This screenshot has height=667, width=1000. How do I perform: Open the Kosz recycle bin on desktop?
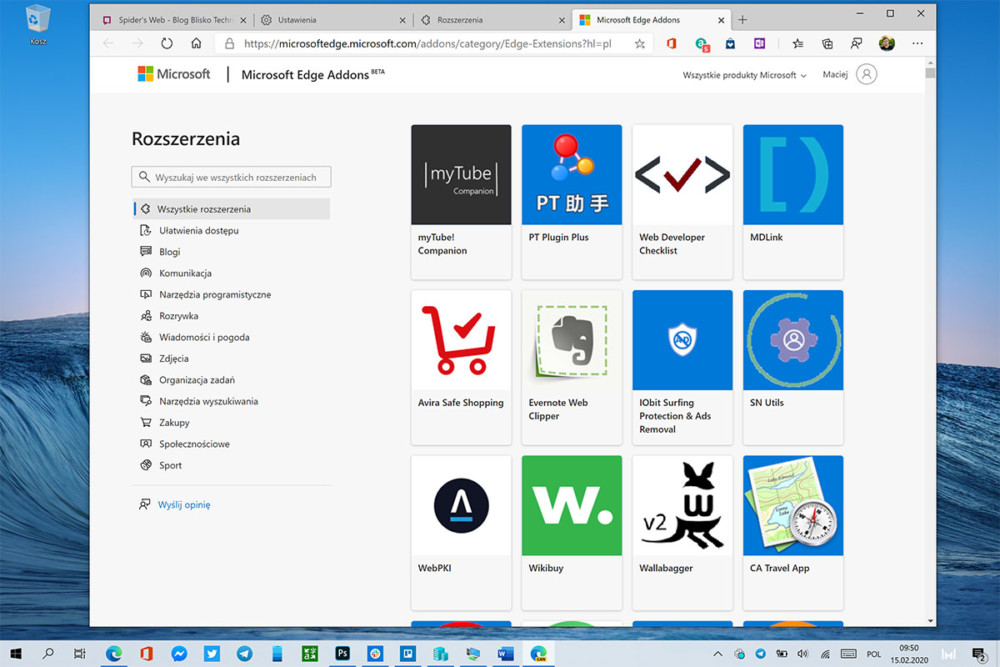point(38,24)
